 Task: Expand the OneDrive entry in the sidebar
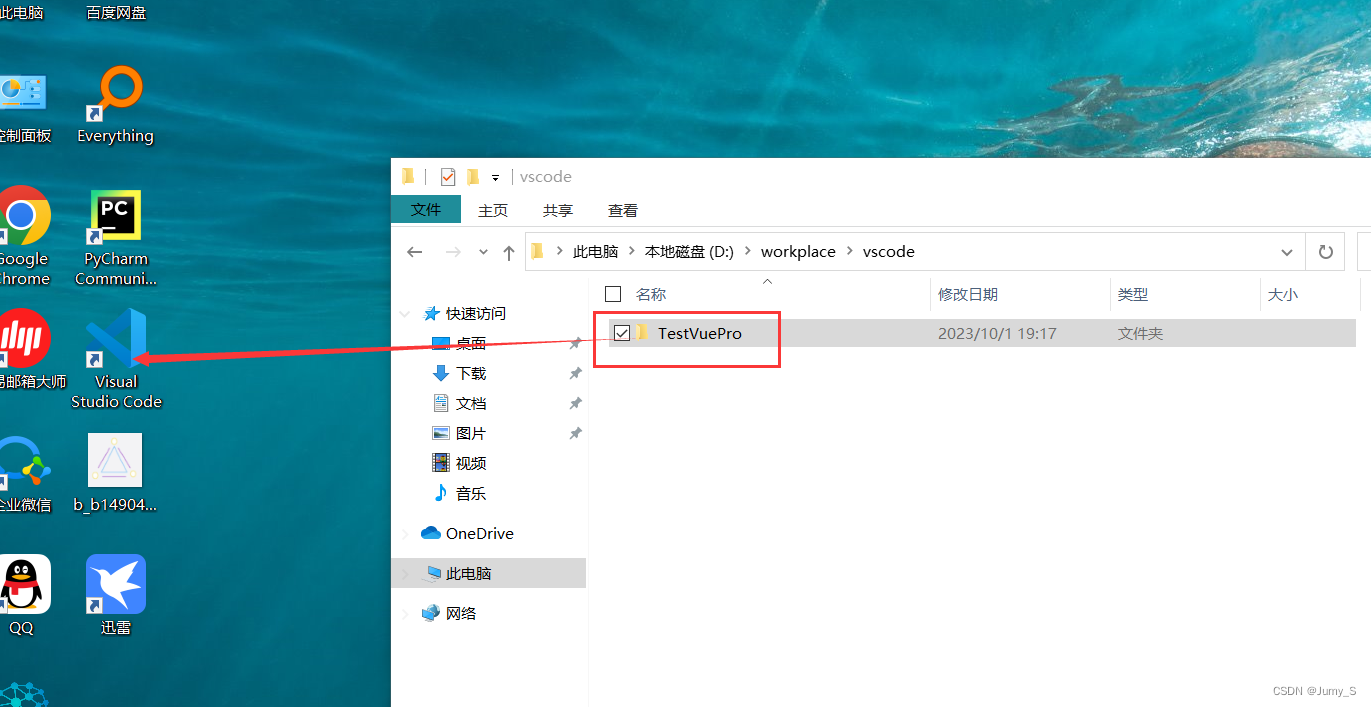(404, 533)
